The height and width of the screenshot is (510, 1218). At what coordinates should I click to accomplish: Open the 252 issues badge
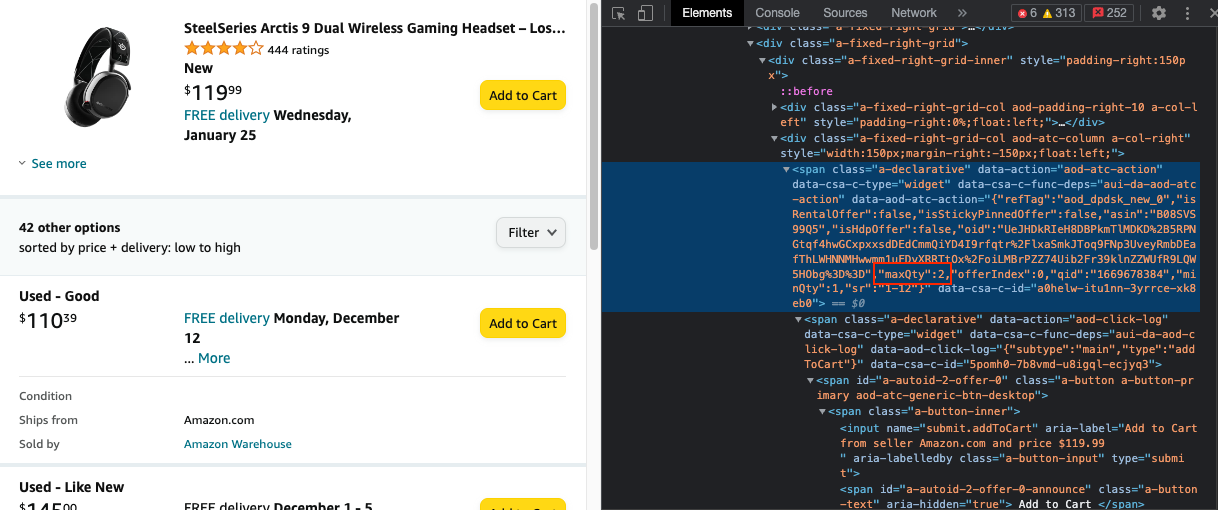pyautogui.click(x=1111, y=13)
